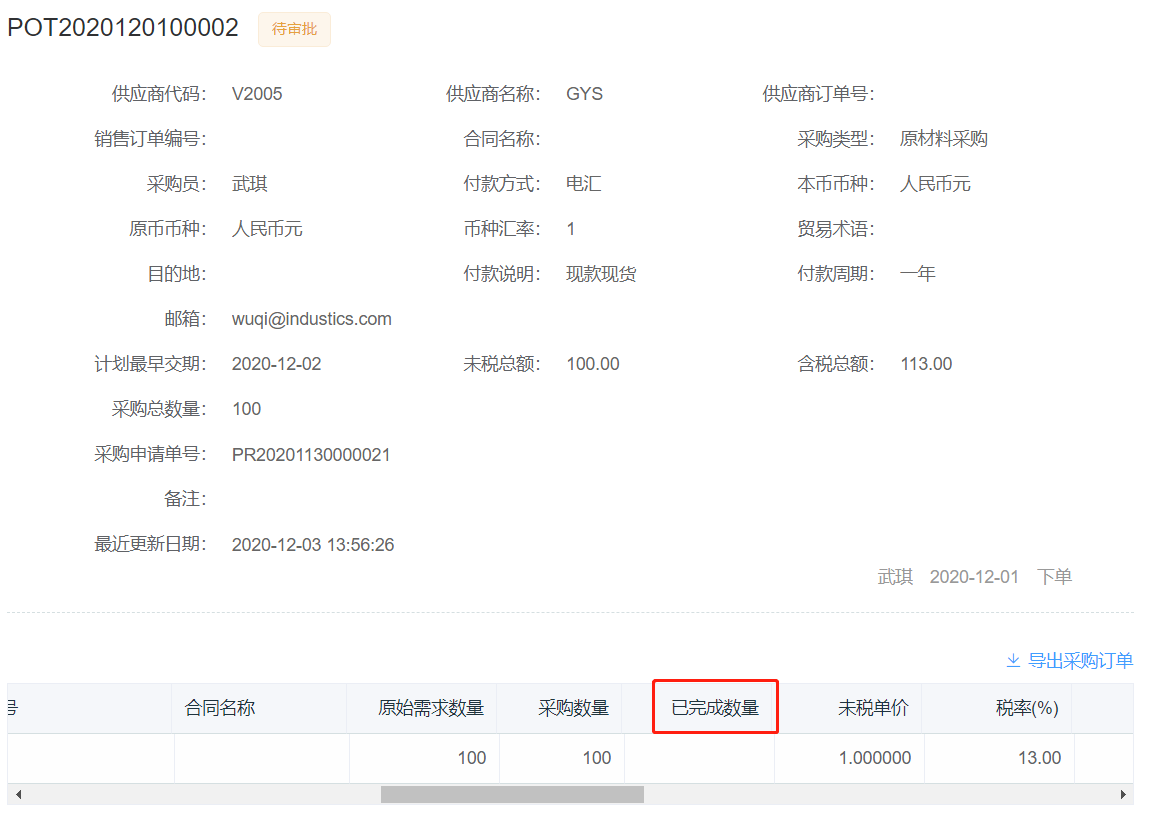Select the 100 cell under 原始需求数量

[x=471, y=758]
